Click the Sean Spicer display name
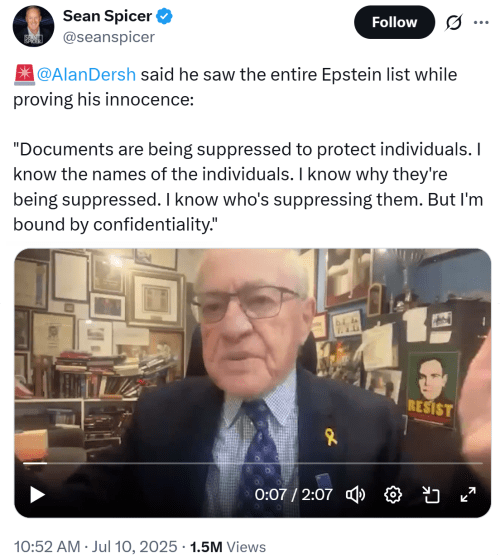Viewport: 500px width, 558px height. (x=107, y=16)
